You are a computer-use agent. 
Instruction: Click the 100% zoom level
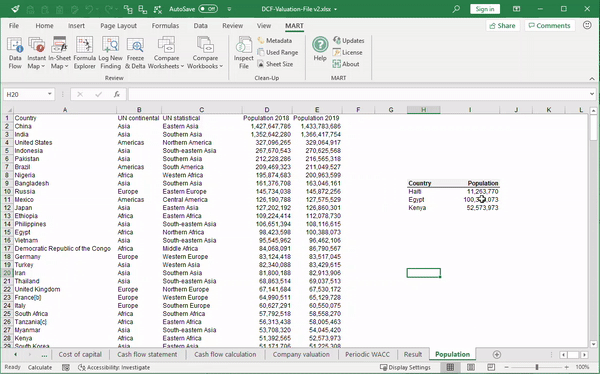[582, 367]
